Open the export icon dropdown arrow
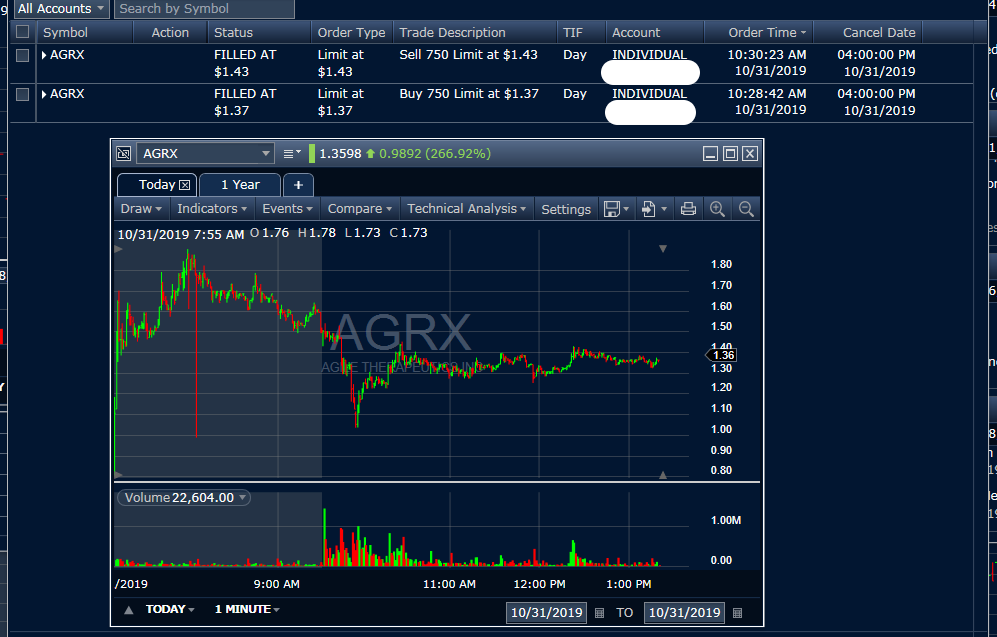997x637 pixels. click(x=664, y=209)
